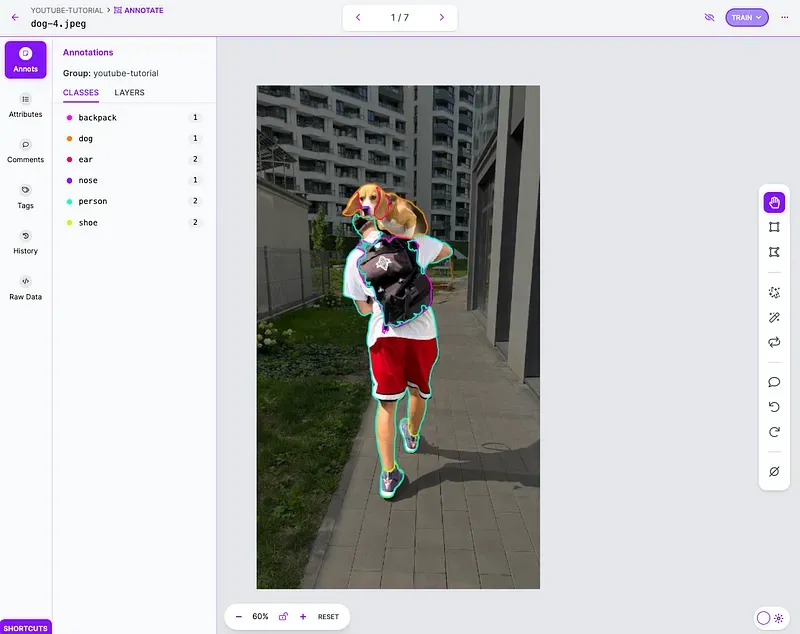The height and width of the screenshot is (634, 800).
Task: Open the Attributes panel
Action: click(x=24, y=107)
